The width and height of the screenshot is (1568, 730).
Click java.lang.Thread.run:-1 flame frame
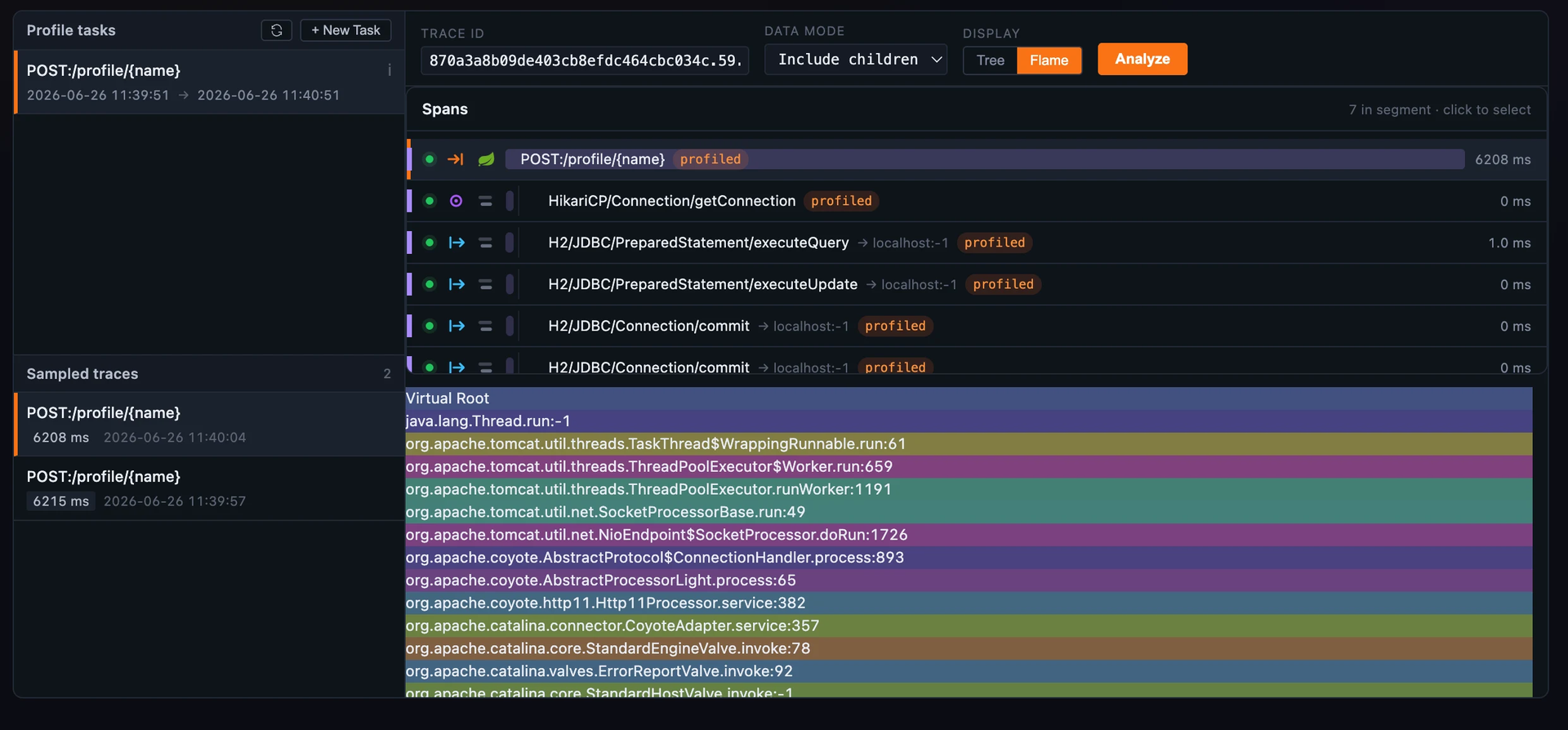pos(969,421)
